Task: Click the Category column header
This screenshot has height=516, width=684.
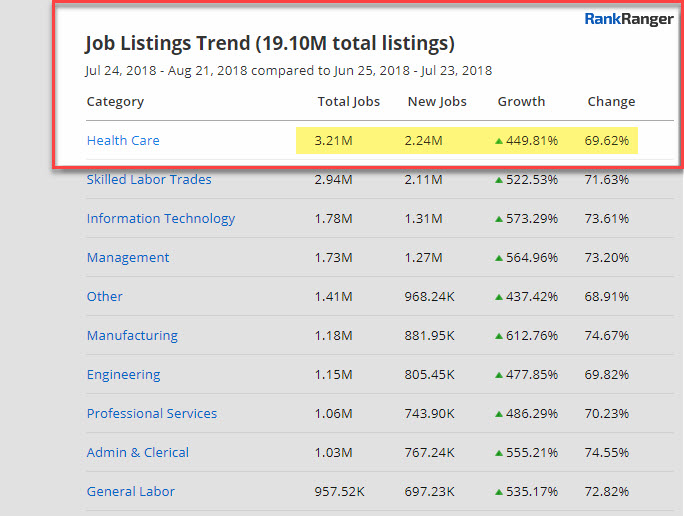Action: [115, 102]
